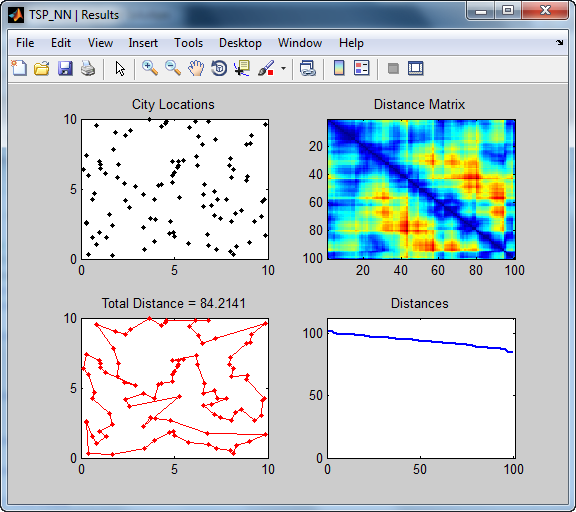Activate the Pan hand tool
The width and height of the screenshot is (576, 512).
point(196,68)
